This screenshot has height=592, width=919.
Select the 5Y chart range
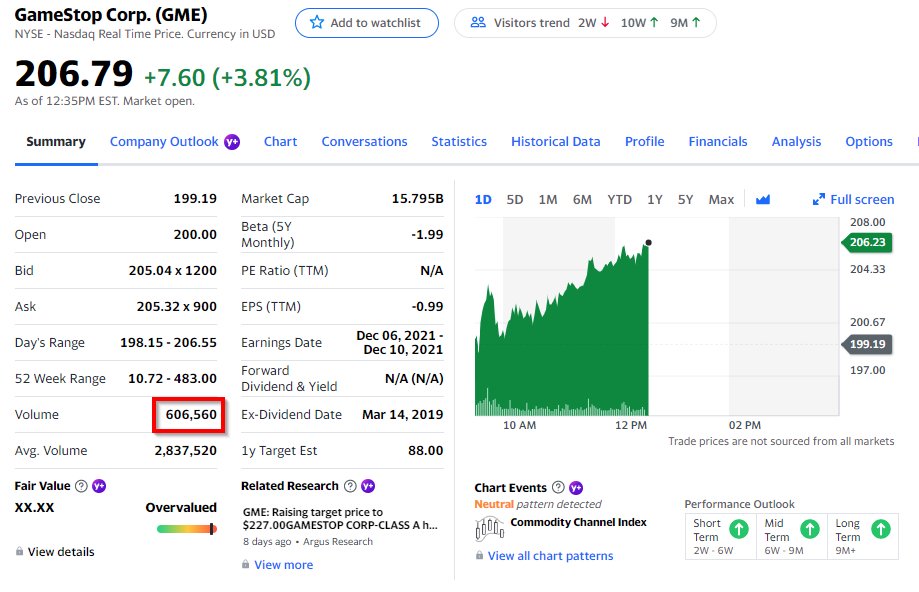685,200
